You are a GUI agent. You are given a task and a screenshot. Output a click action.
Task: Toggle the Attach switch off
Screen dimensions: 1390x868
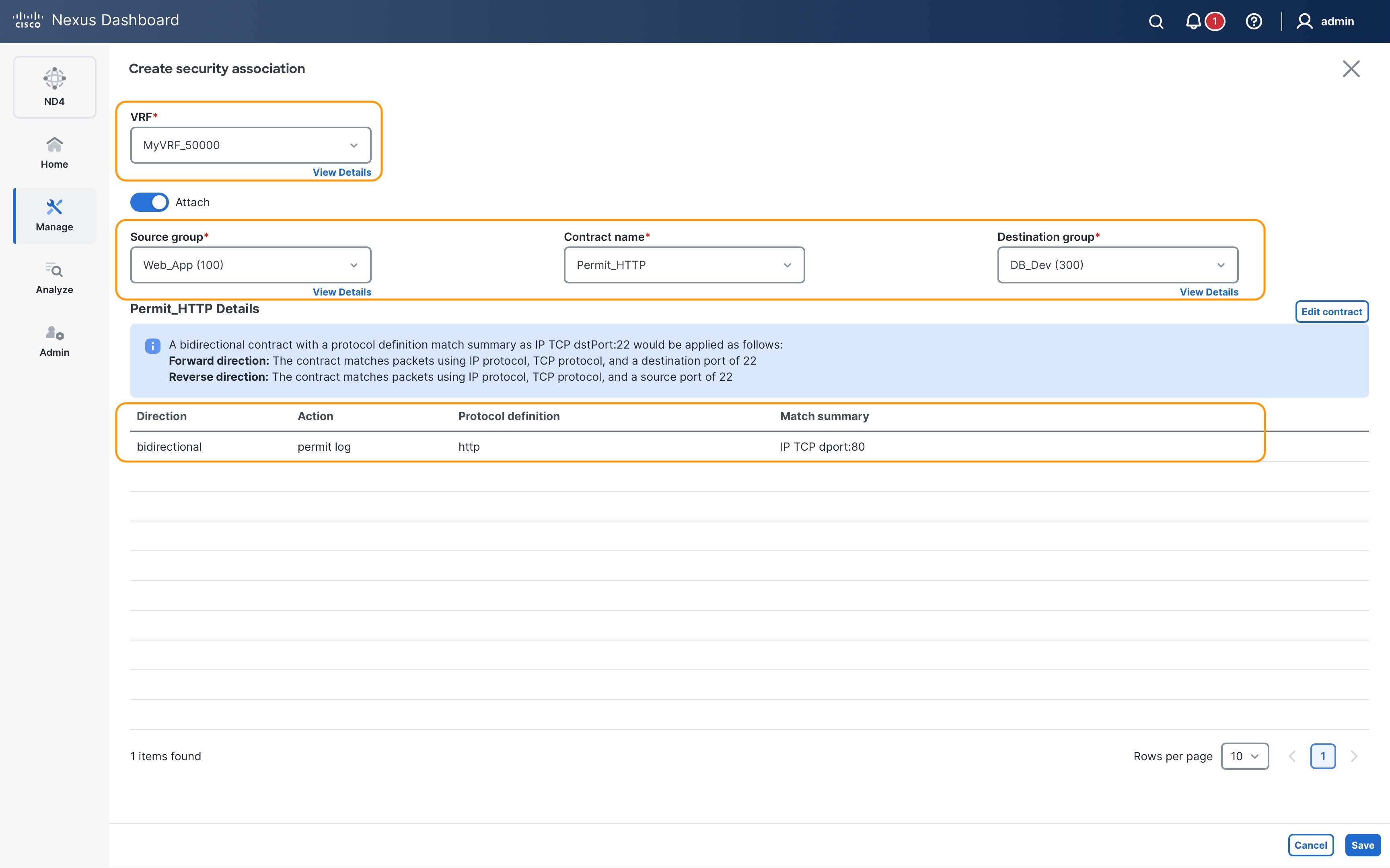click(x=149, y=202)
